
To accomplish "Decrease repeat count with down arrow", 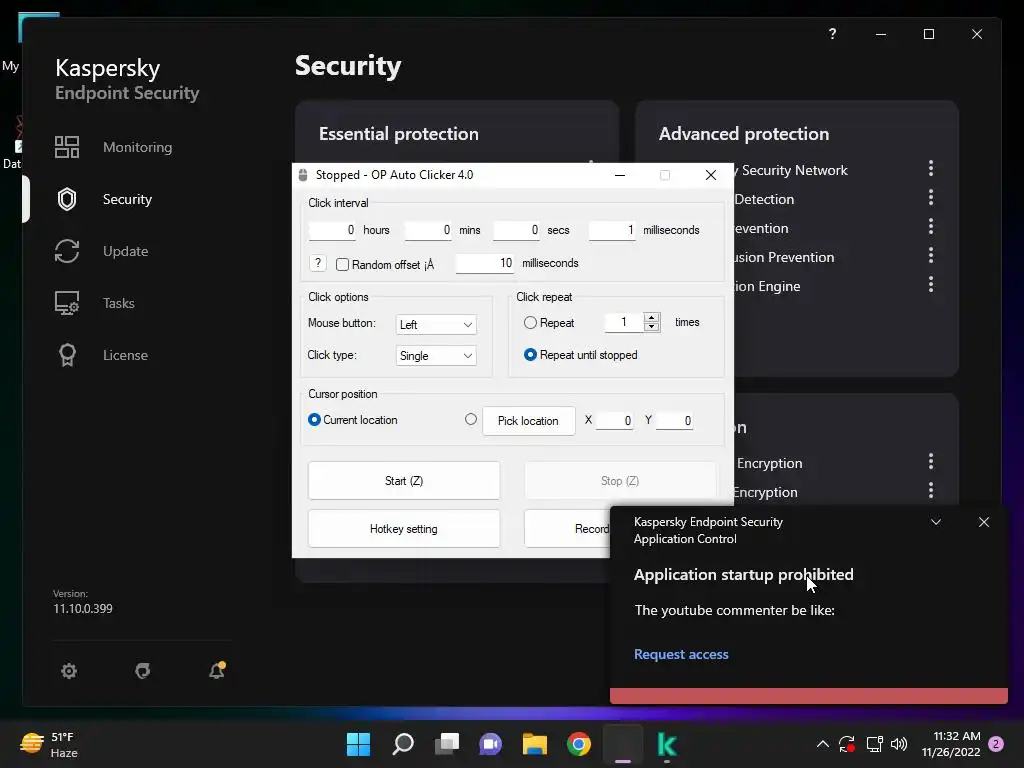I will point(651,327).
